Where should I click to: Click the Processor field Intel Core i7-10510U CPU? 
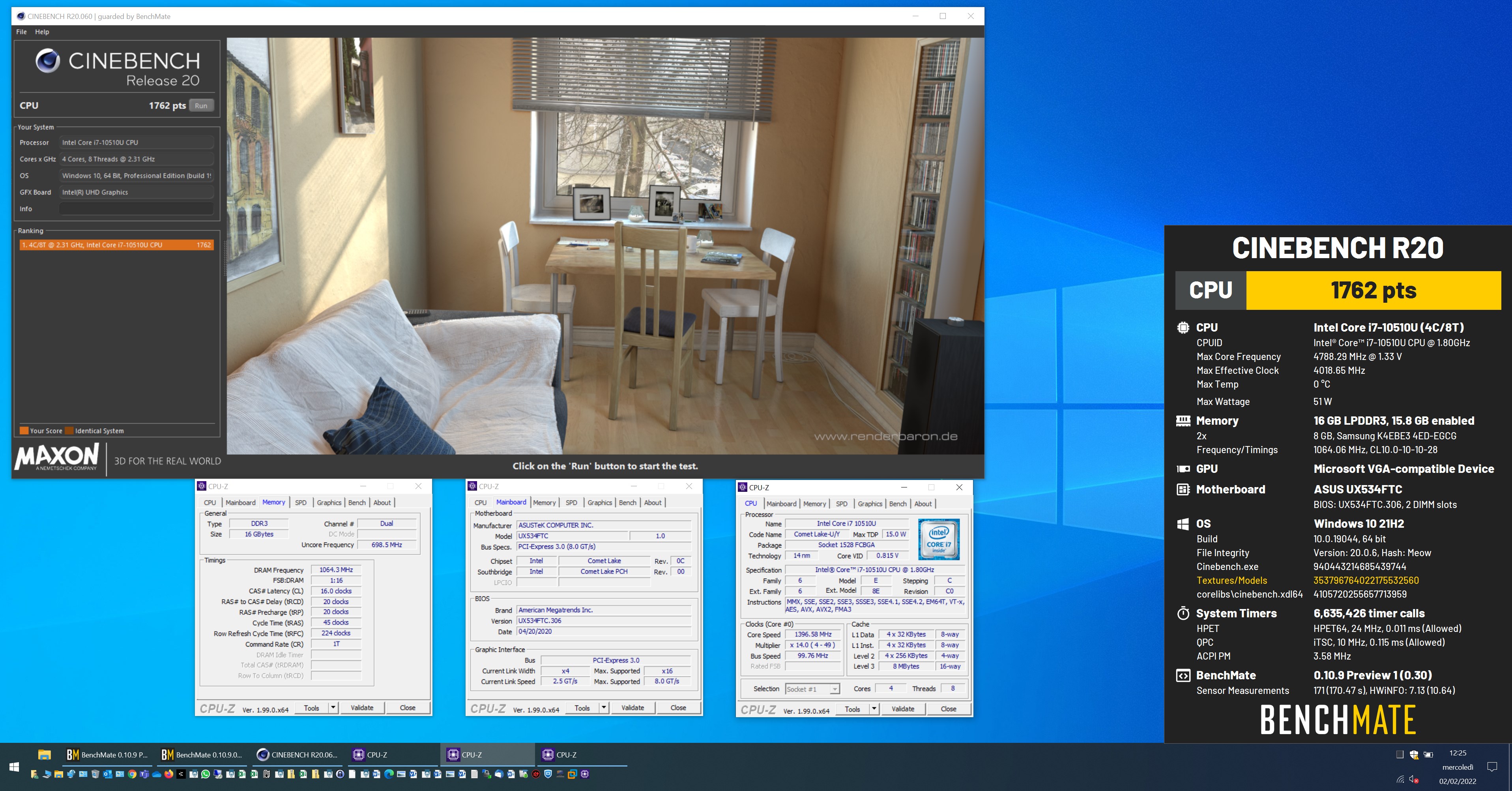(136, 142)
